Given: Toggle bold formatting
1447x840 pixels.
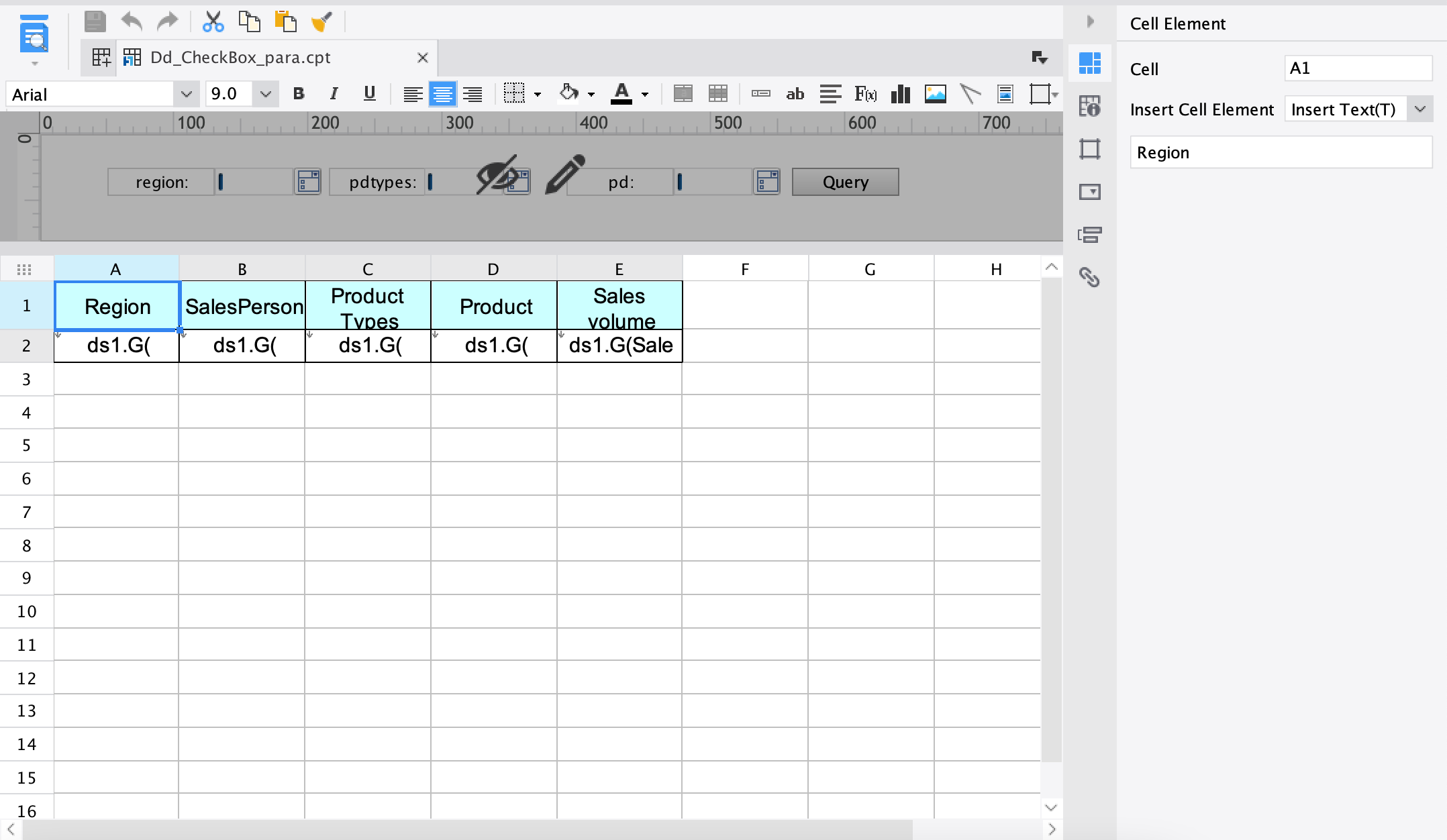Looking at the screenshot, I should (x=299, y=94).
